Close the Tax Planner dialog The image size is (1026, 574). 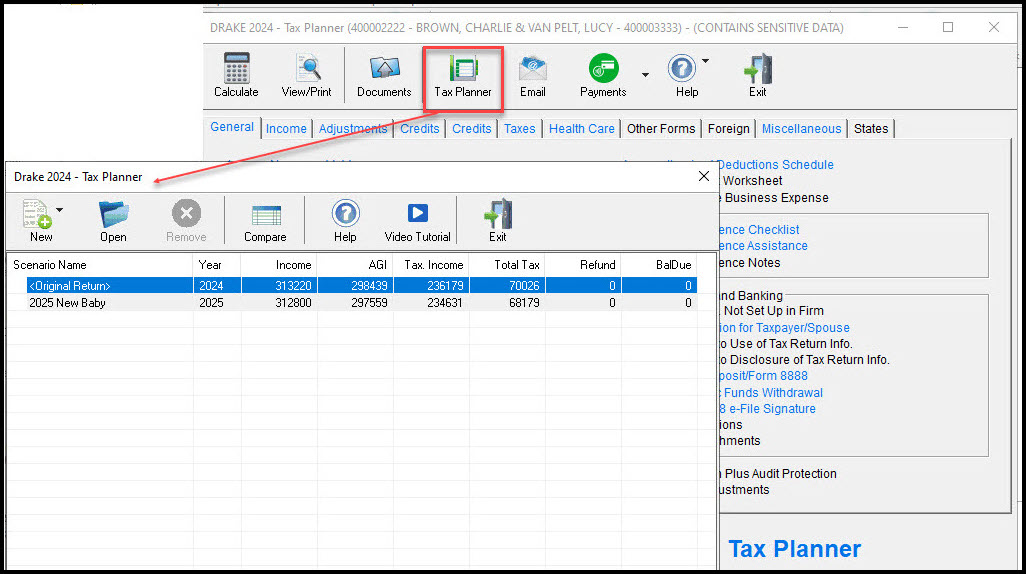(703, 176)
